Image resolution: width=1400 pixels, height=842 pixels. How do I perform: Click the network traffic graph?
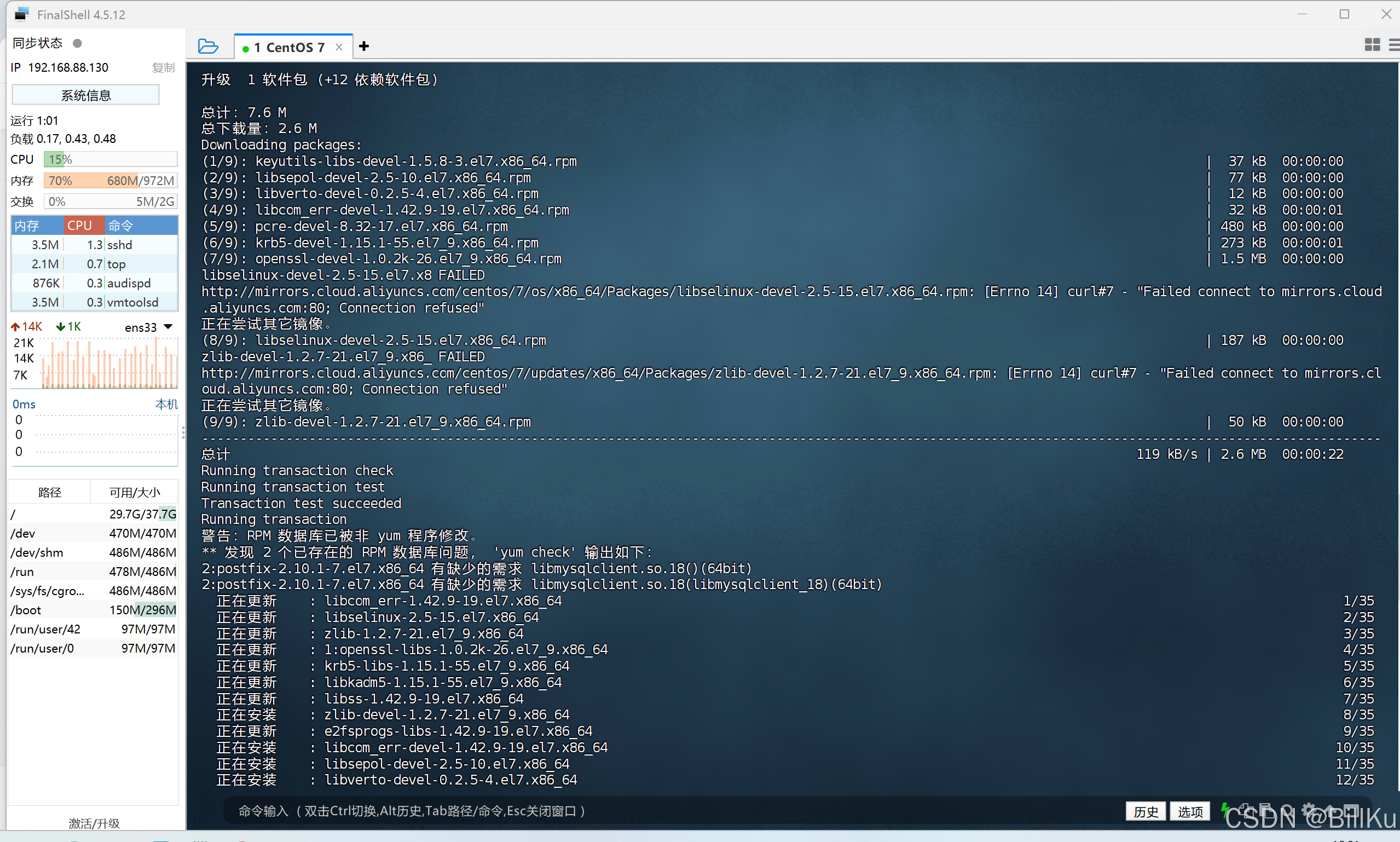(x=110, y=363)
